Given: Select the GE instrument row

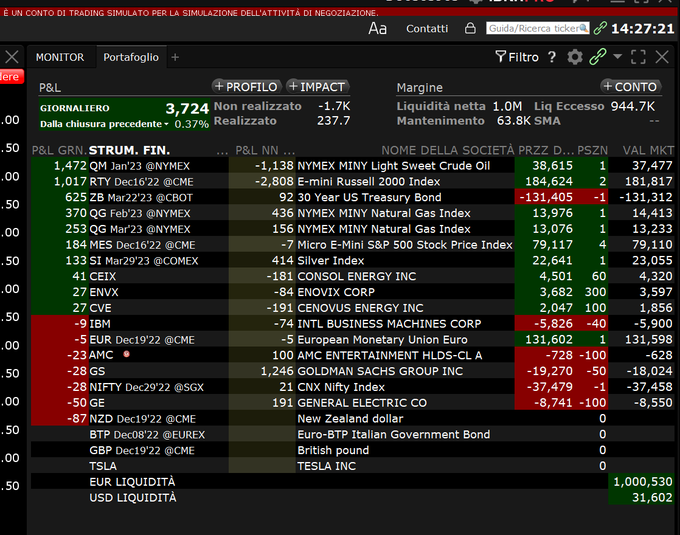Looking at the screenshot, I should coord(353,403).
